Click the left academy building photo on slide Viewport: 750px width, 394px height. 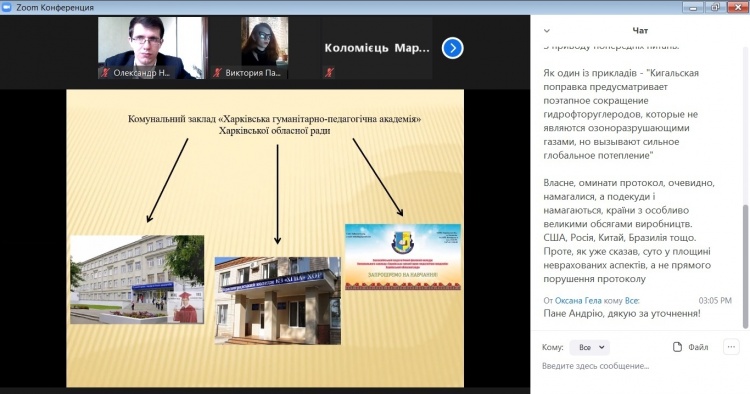tap(137, 280)
